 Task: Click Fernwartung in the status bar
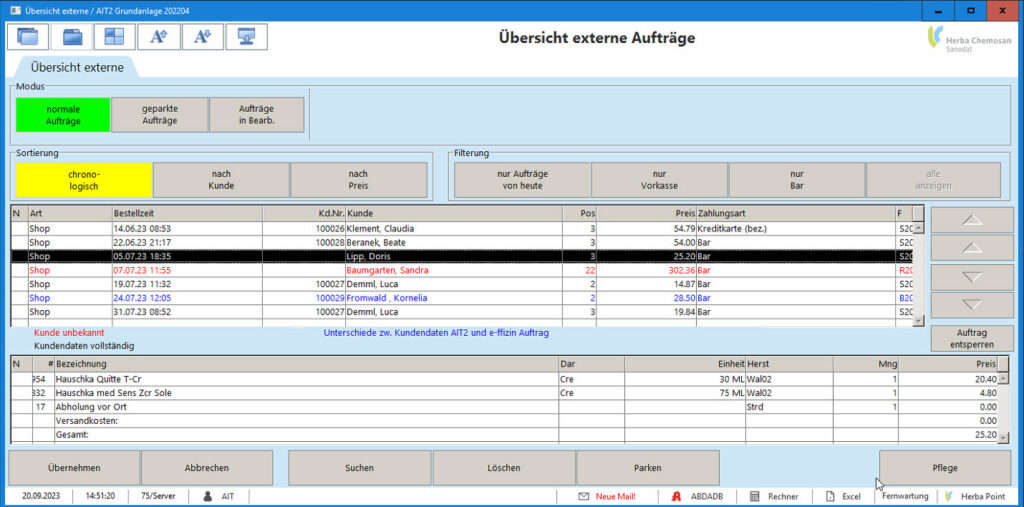pos(904,497)
